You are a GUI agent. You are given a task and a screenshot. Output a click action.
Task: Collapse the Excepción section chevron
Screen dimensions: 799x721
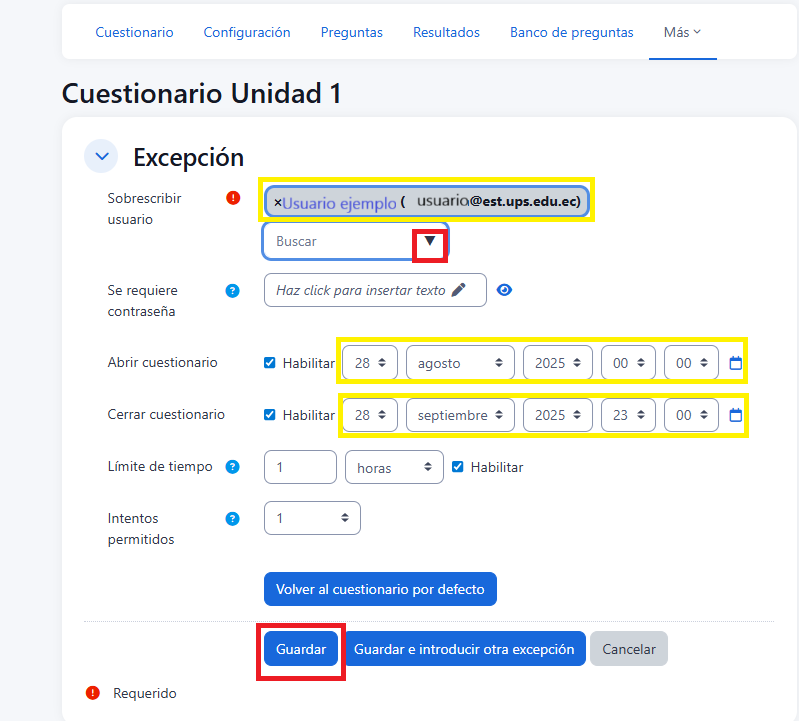[x=101, y=157]
